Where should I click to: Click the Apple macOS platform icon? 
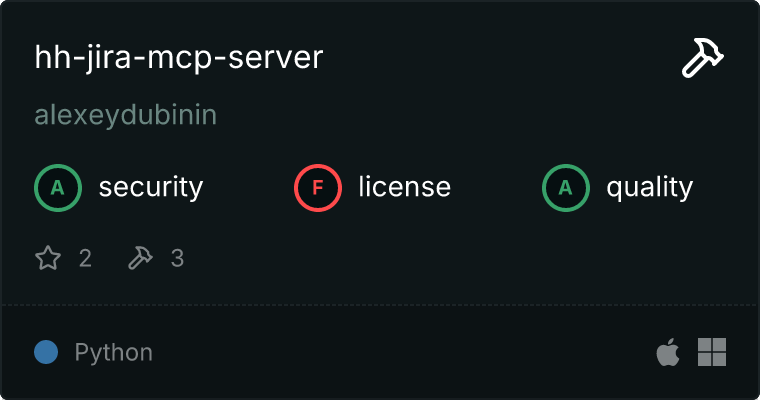(667, 352)
